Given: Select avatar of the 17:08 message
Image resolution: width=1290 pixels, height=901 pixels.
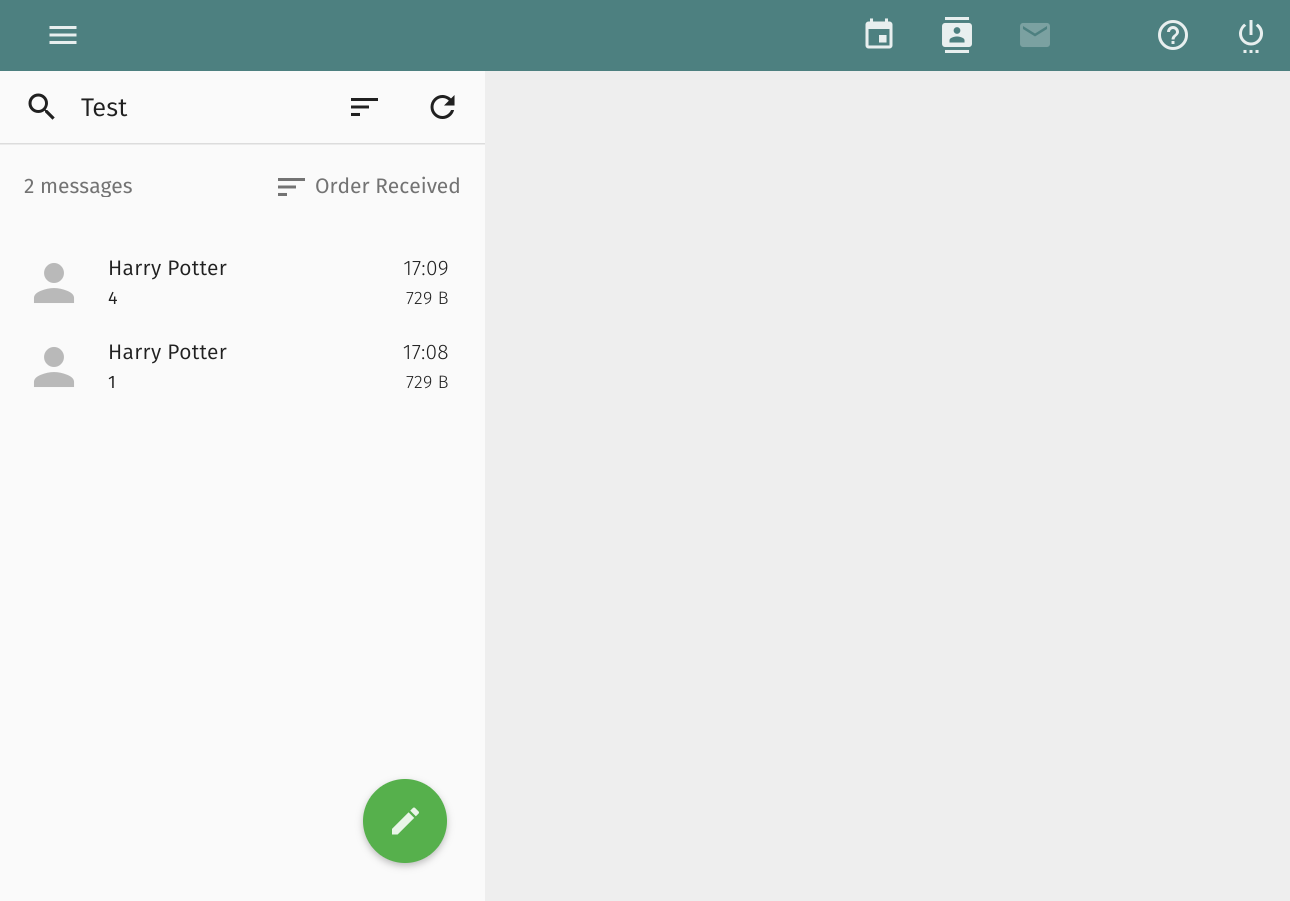Looking at the screenshot, I should pyautogui.click(x=54, y=367).
